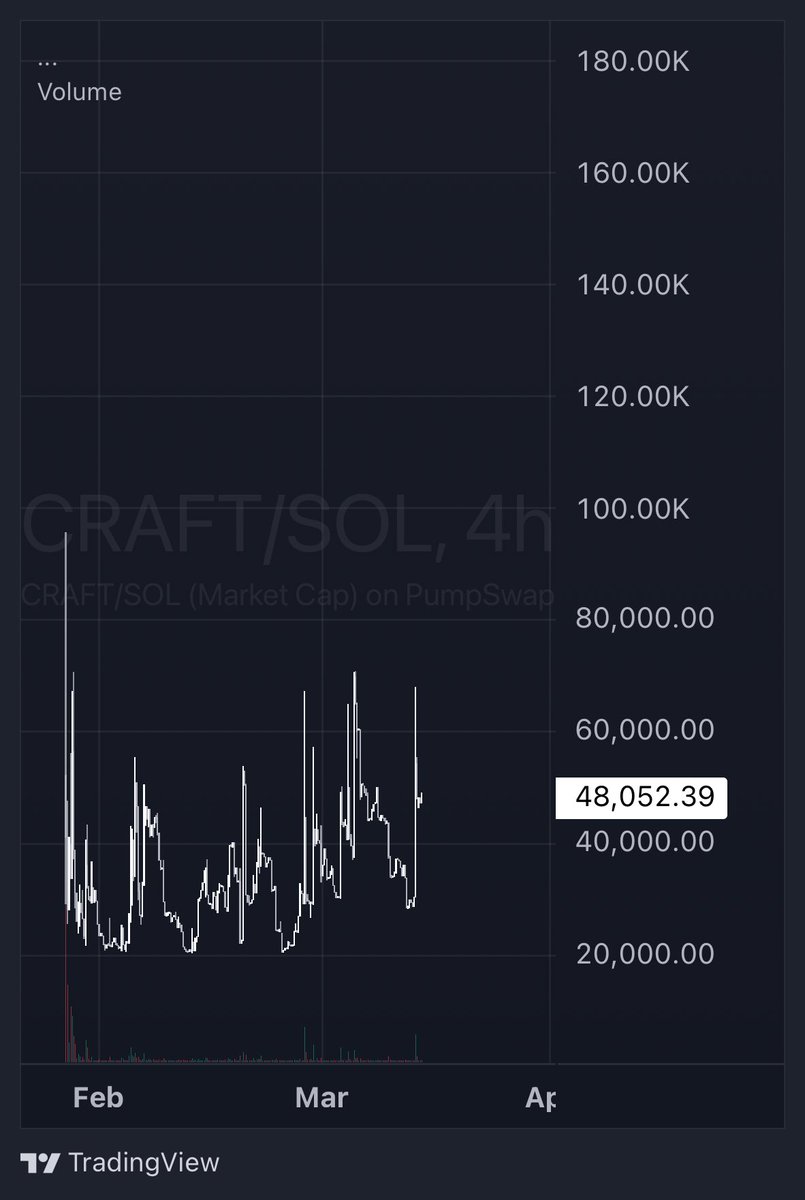The height and width of the screenshot is (1200, 805).
Task: Click the 60,000.00 price axis label
Action: point(645,730)
